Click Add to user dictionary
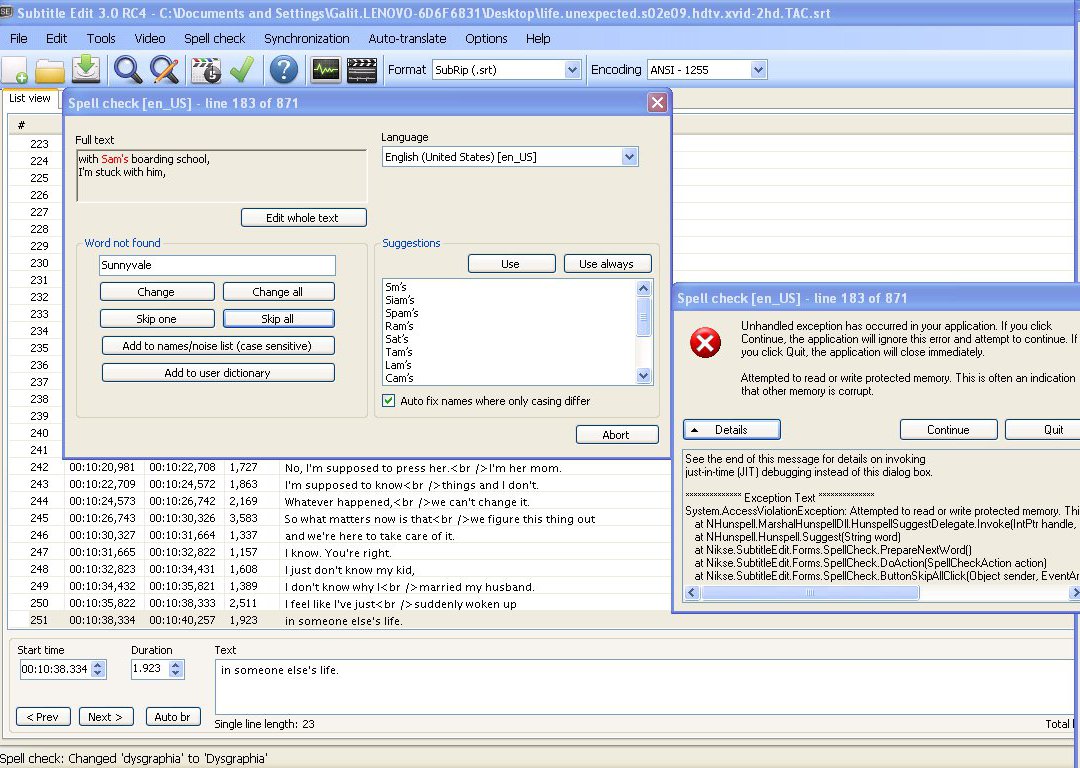 coord(218,373)
